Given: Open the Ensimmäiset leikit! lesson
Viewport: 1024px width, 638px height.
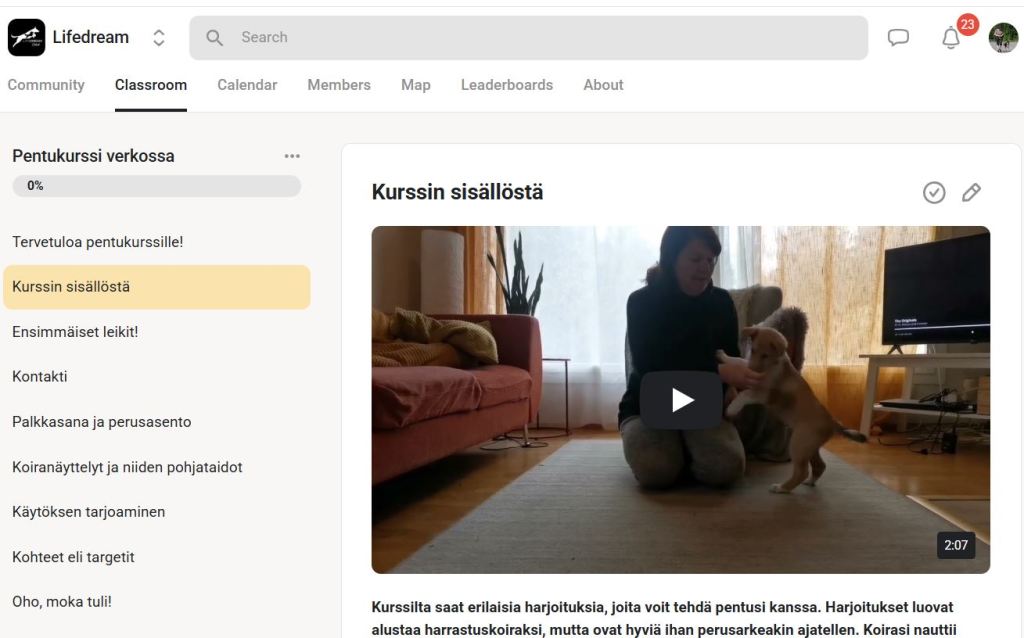Looking at the screenshot, I should point(75,332).
